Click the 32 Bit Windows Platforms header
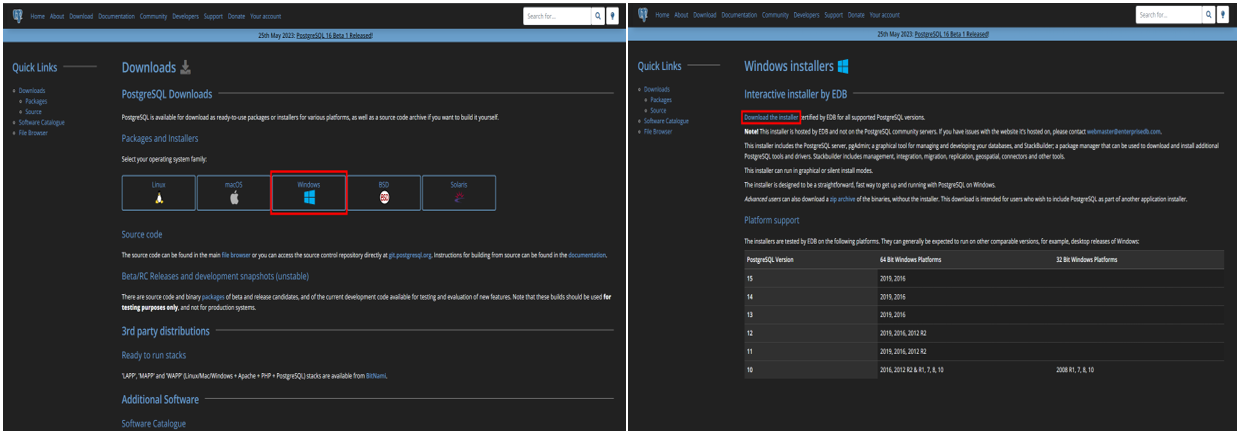Viewport: 1240px width, 434px height. (x=1087, y=259)
